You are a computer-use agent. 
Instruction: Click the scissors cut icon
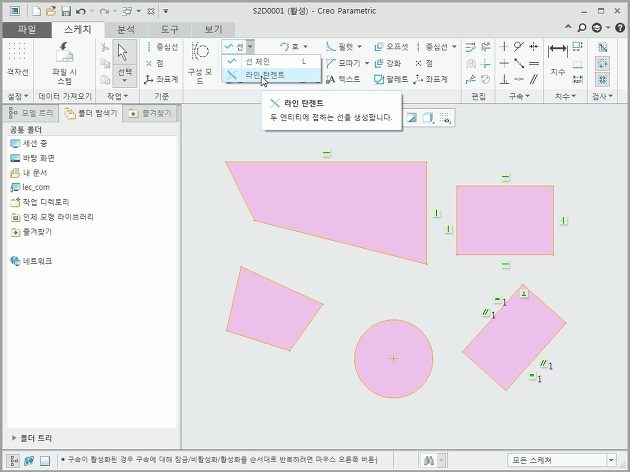[105, 47]
